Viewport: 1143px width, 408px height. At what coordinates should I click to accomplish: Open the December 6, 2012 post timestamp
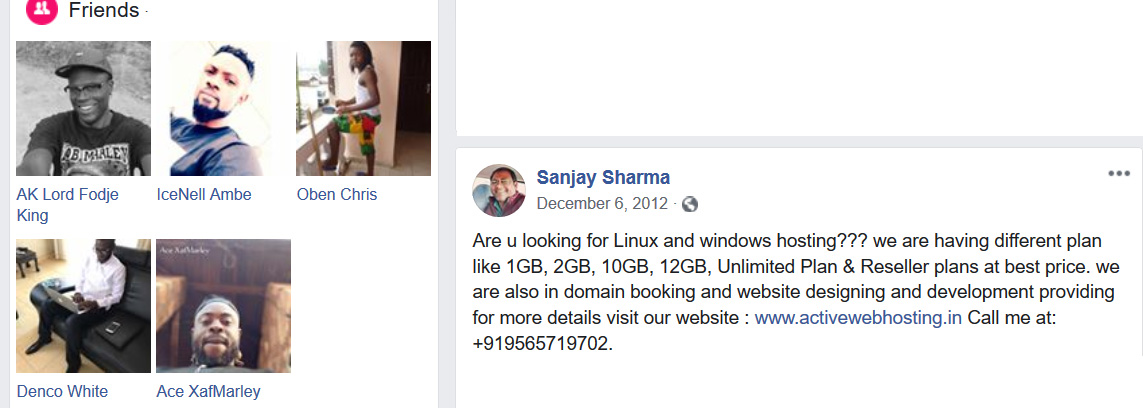coord(602,204)
